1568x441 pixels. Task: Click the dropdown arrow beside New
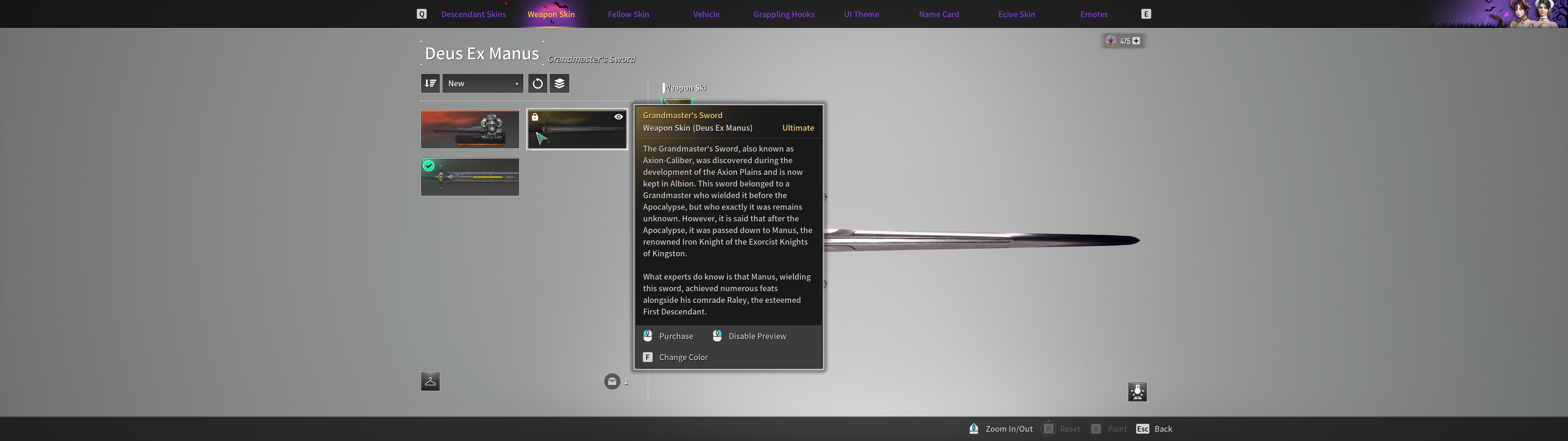[517, 84]
